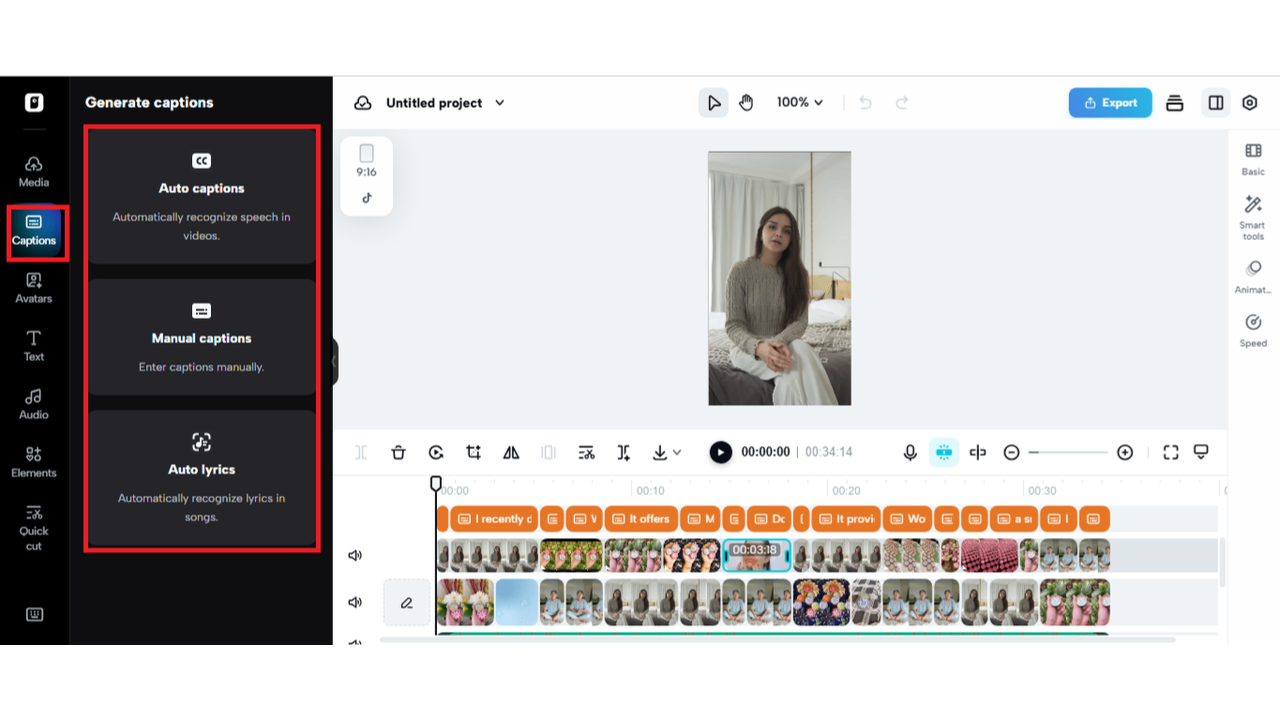Click the video preview canvas
Viewport: 1280px width, 720px height.
point(780,278)
